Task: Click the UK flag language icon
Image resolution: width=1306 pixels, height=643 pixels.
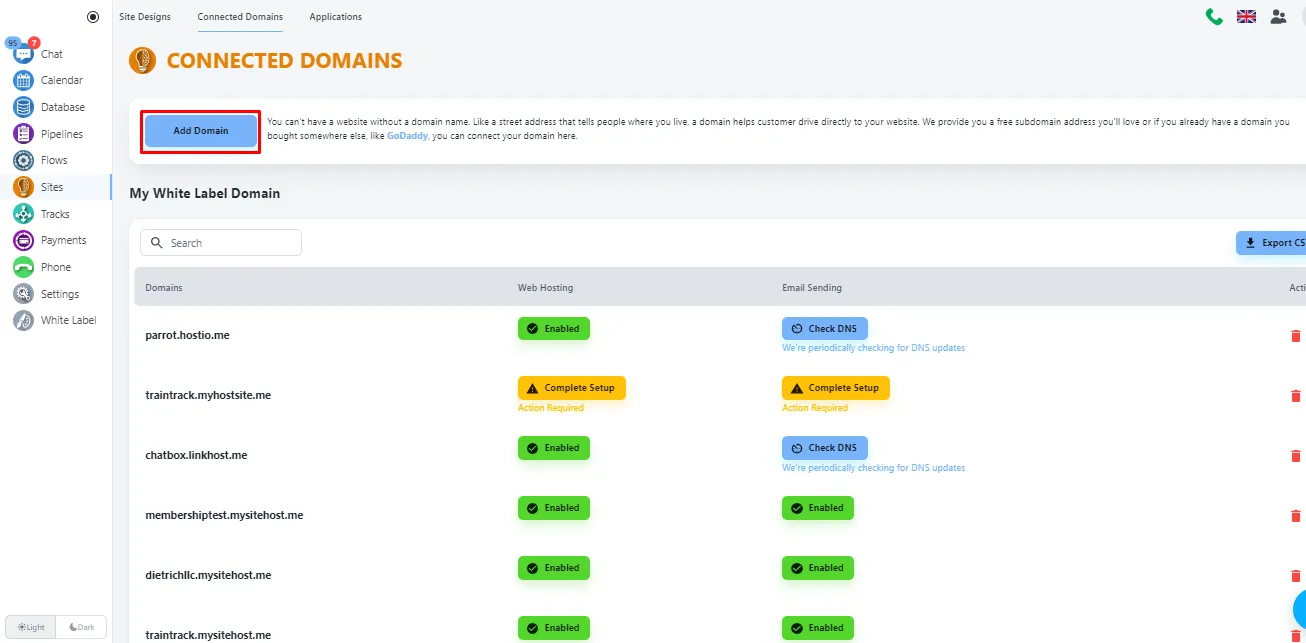Action: (1246, 16)
